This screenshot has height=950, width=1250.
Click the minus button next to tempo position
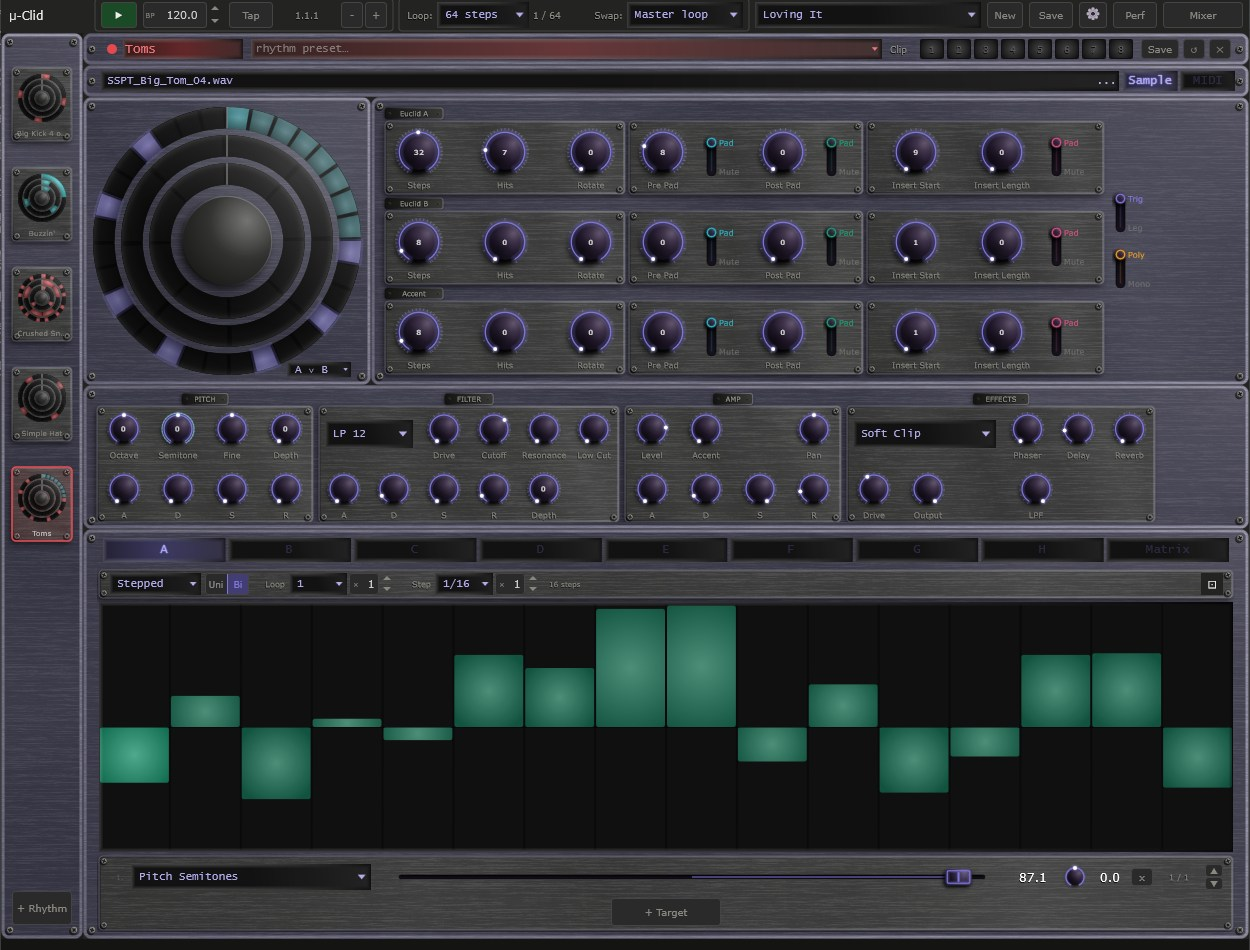tap(352, 15)
